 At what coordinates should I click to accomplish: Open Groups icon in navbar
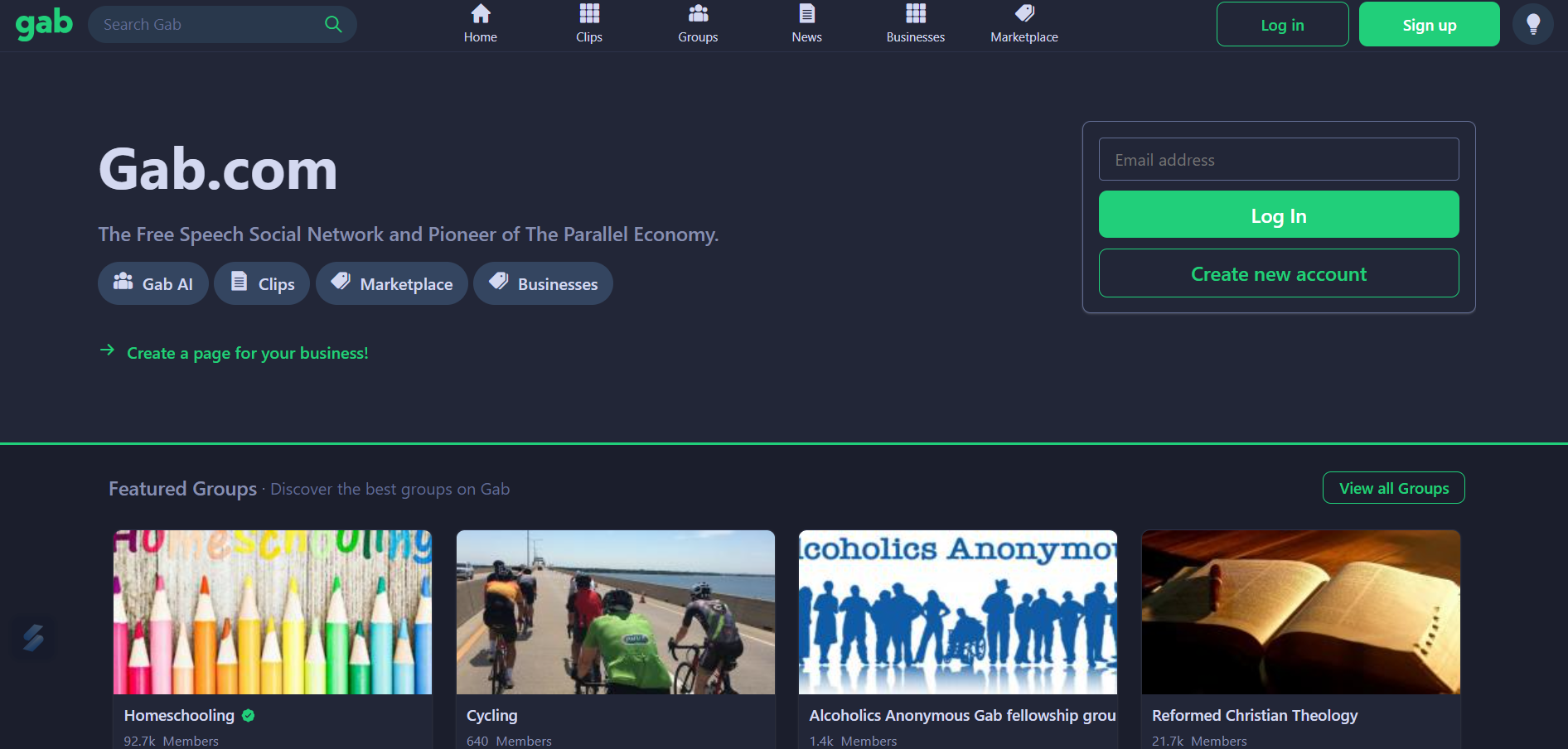(699, 13)
